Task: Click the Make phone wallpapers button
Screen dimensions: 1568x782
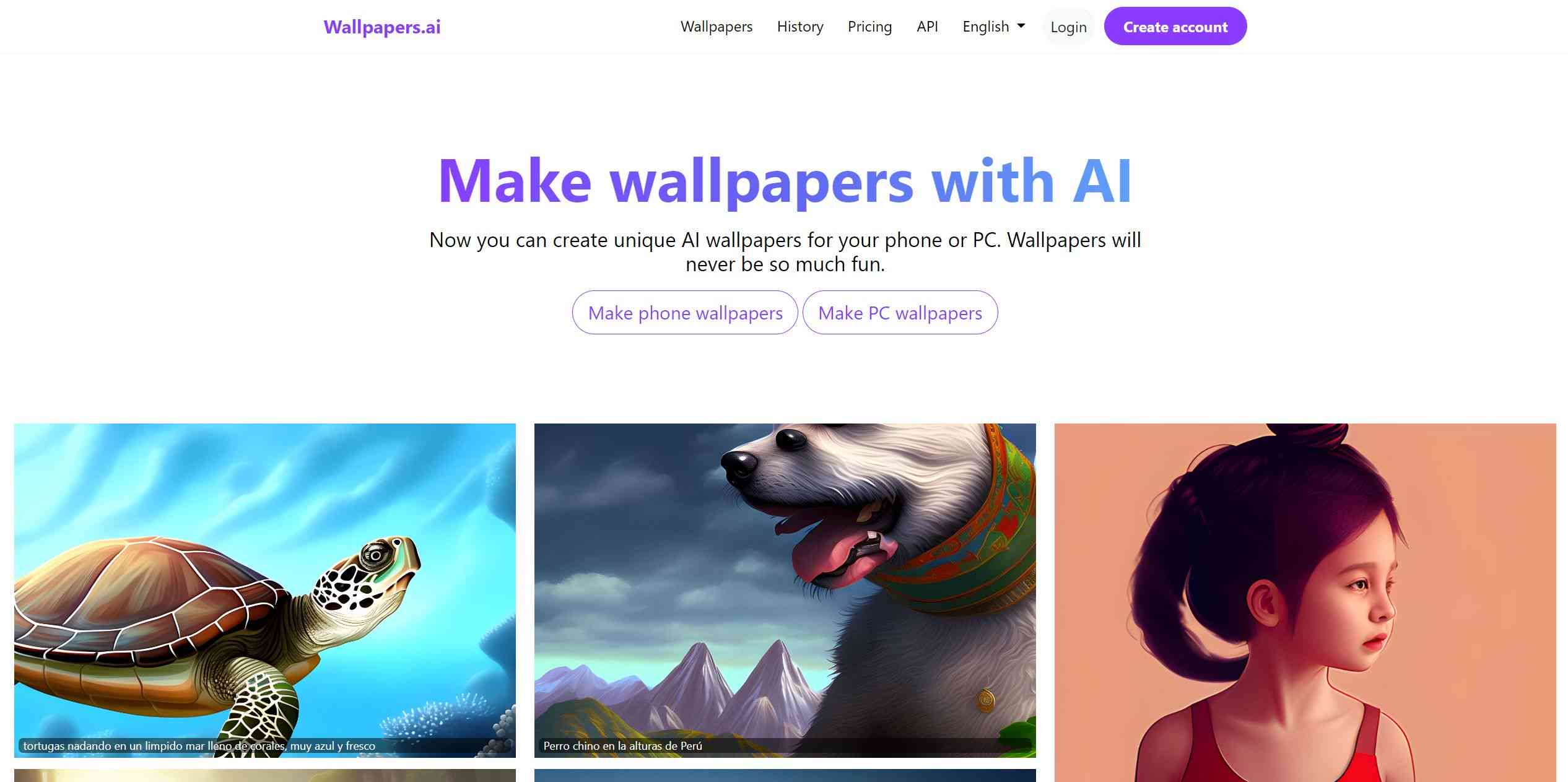Action: click(685, 311)
